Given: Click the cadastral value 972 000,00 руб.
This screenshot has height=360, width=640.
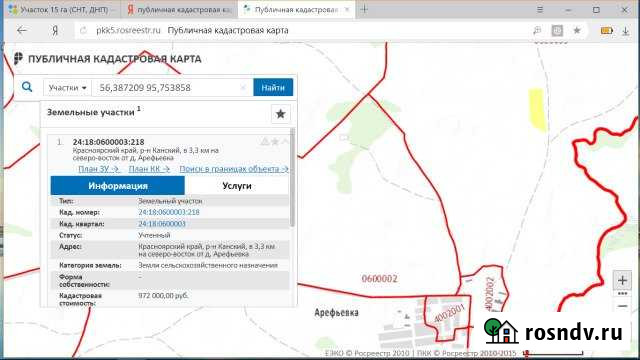Looking at the screenshot, I should (163, 296).
